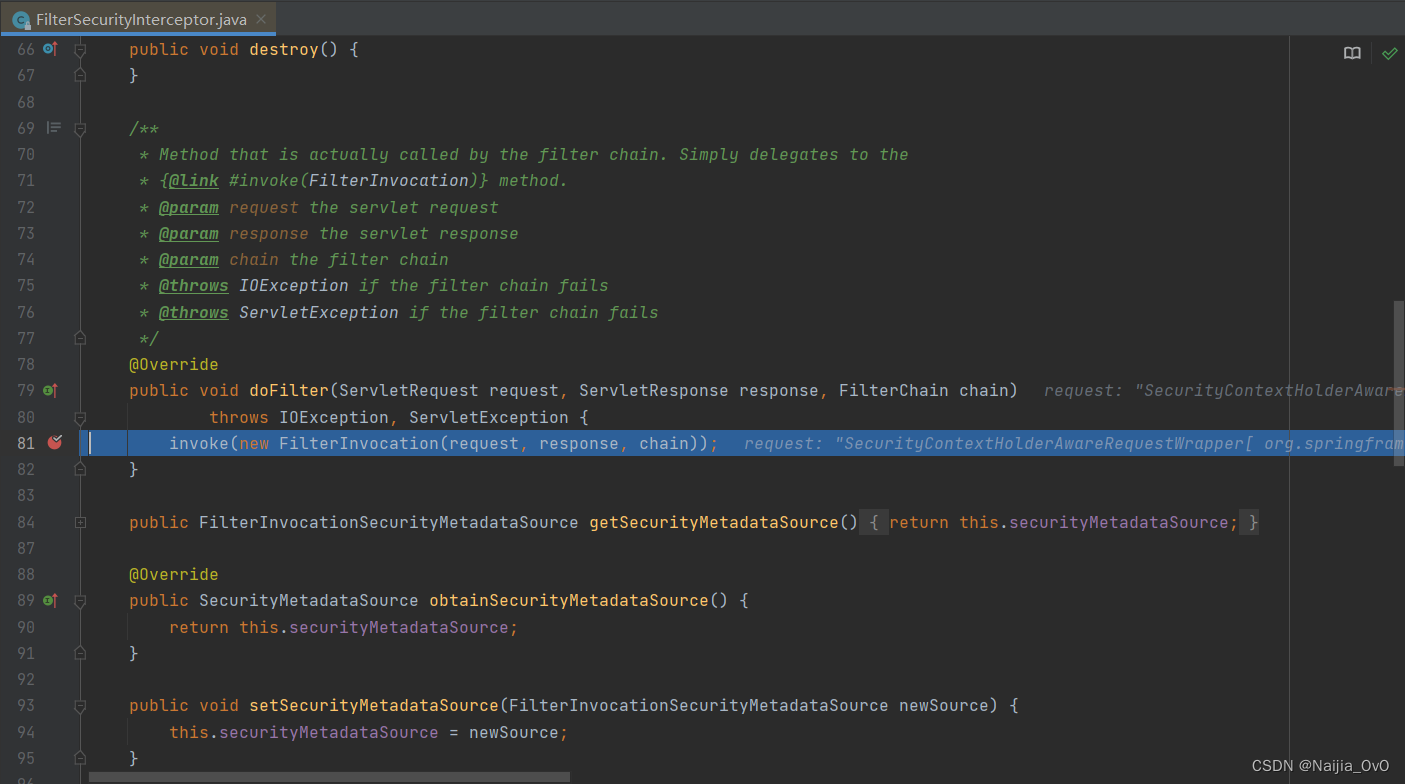Click the implements gutter icon beside doFilter
1405x784 pixels.
click(x=51, y=390)
